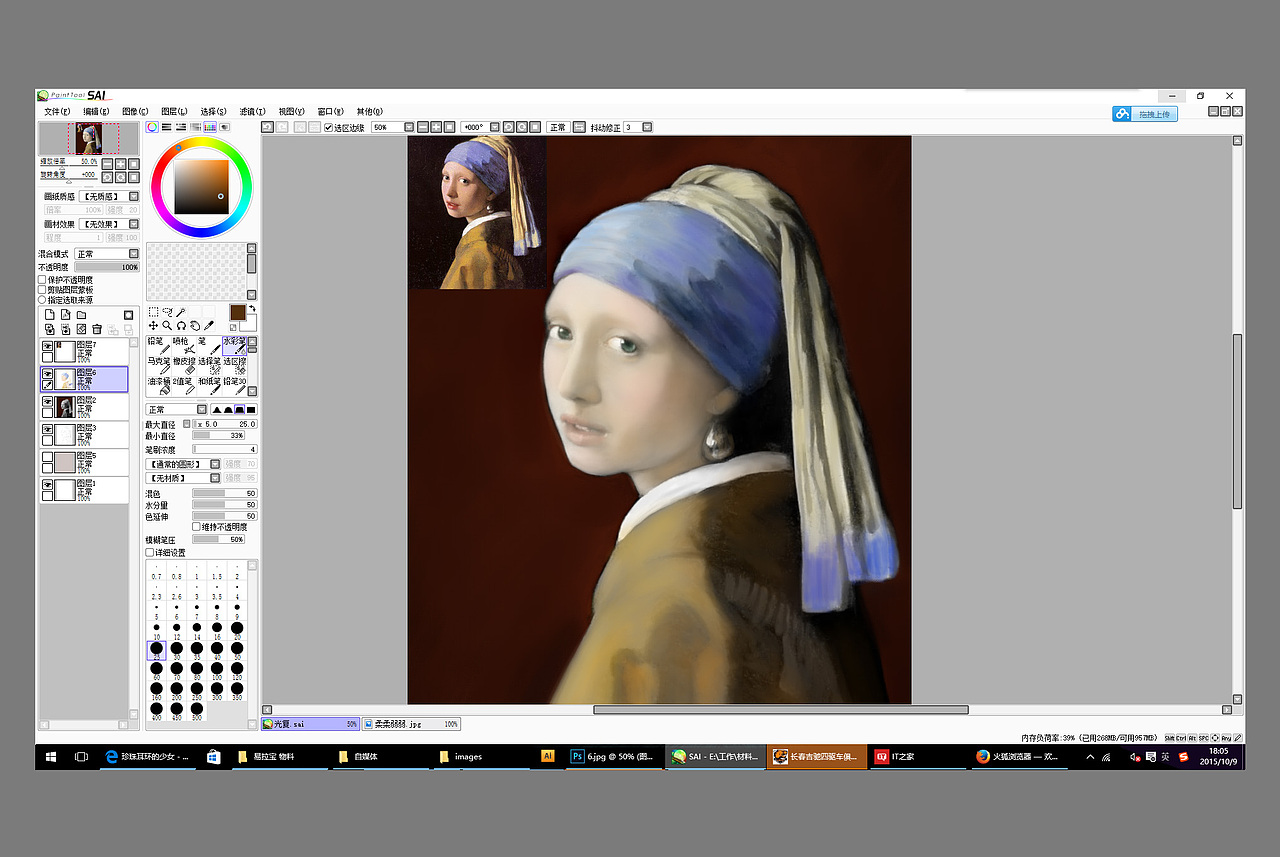Screen dimensions: 1280x857
Task: Show the swatches panel icon
Action: [x=210, y=127]
